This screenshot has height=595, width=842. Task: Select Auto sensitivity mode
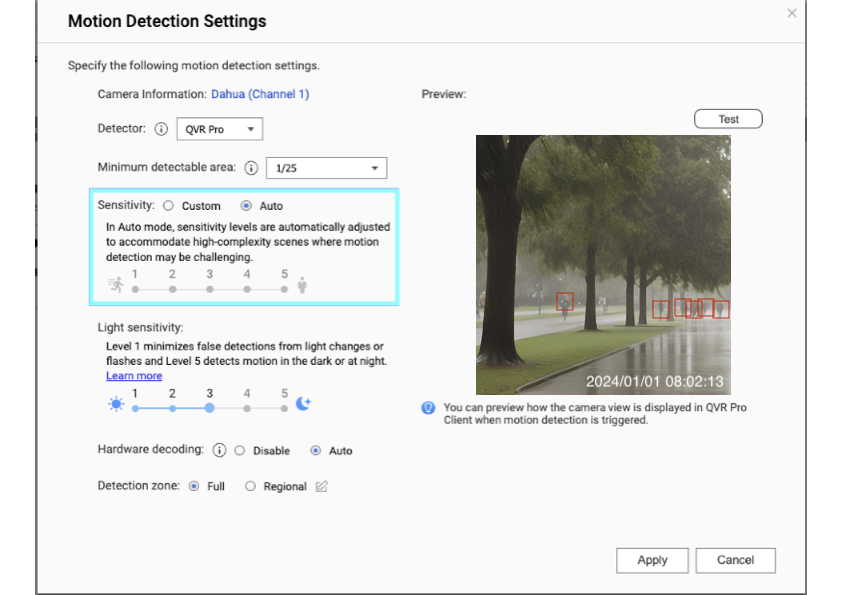246,206
